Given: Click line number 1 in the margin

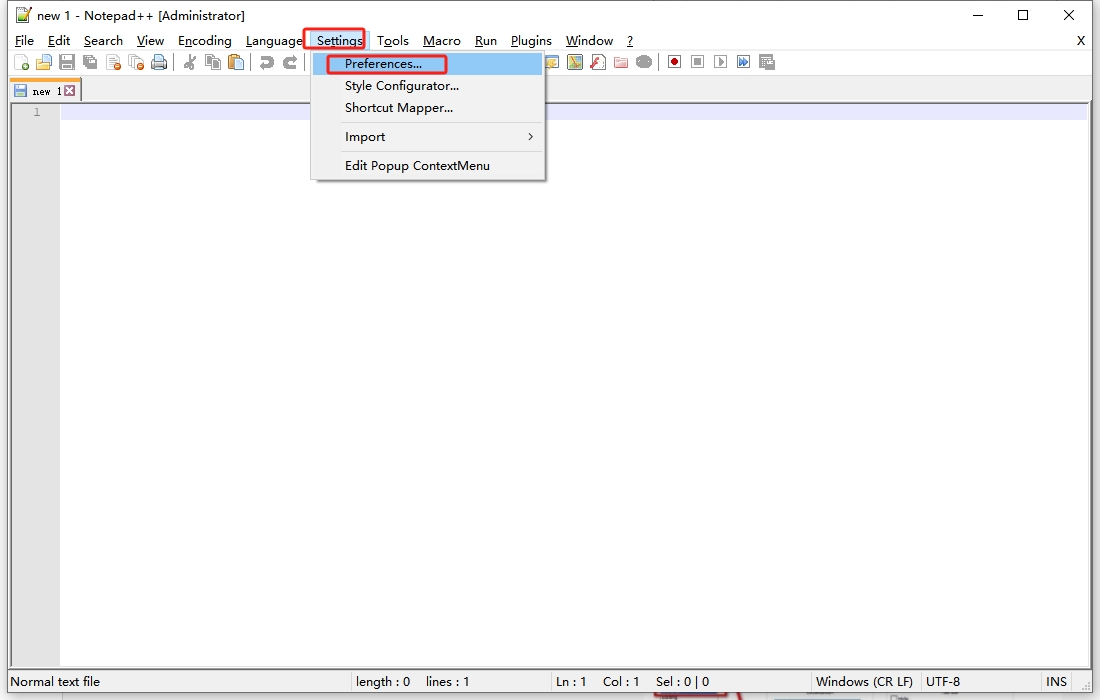Looking at the screenshot, I should point(37,112).
